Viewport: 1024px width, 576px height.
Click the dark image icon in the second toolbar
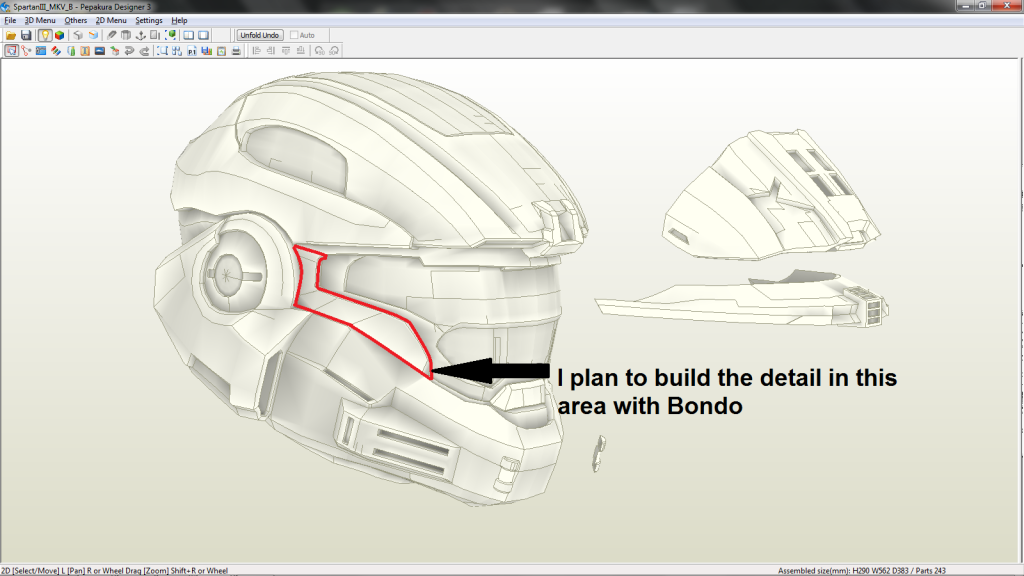coord(100,51)
